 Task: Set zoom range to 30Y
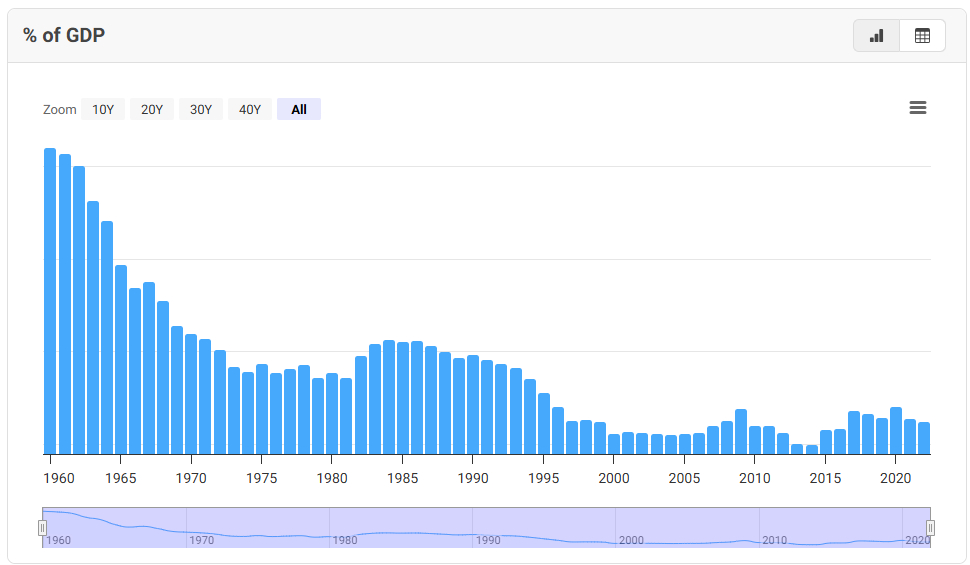pyautogui.click(x=201, y=110)
